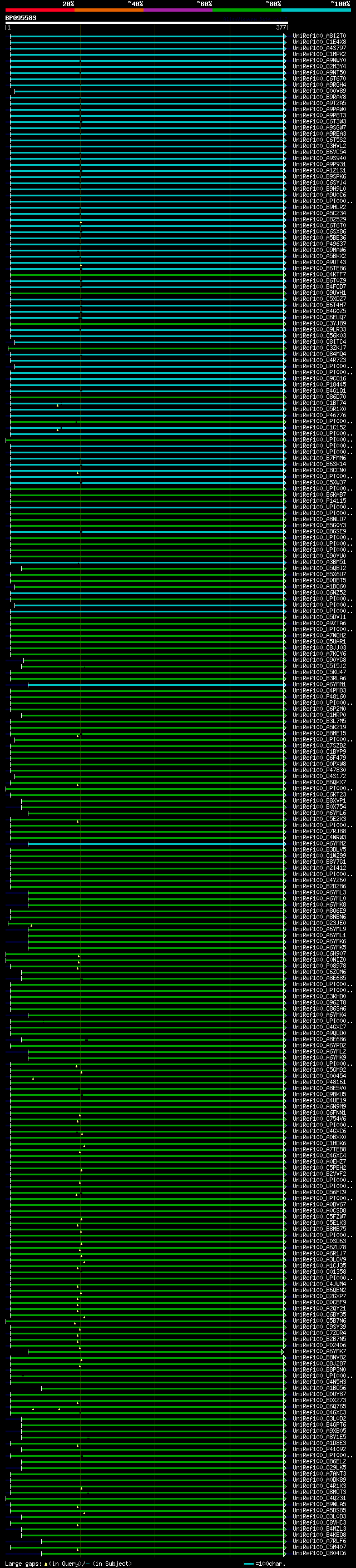This screenshot has width=356, height=1568.
Task: Click hit UniRef100_B9HLR2
Action: point(319,207)
